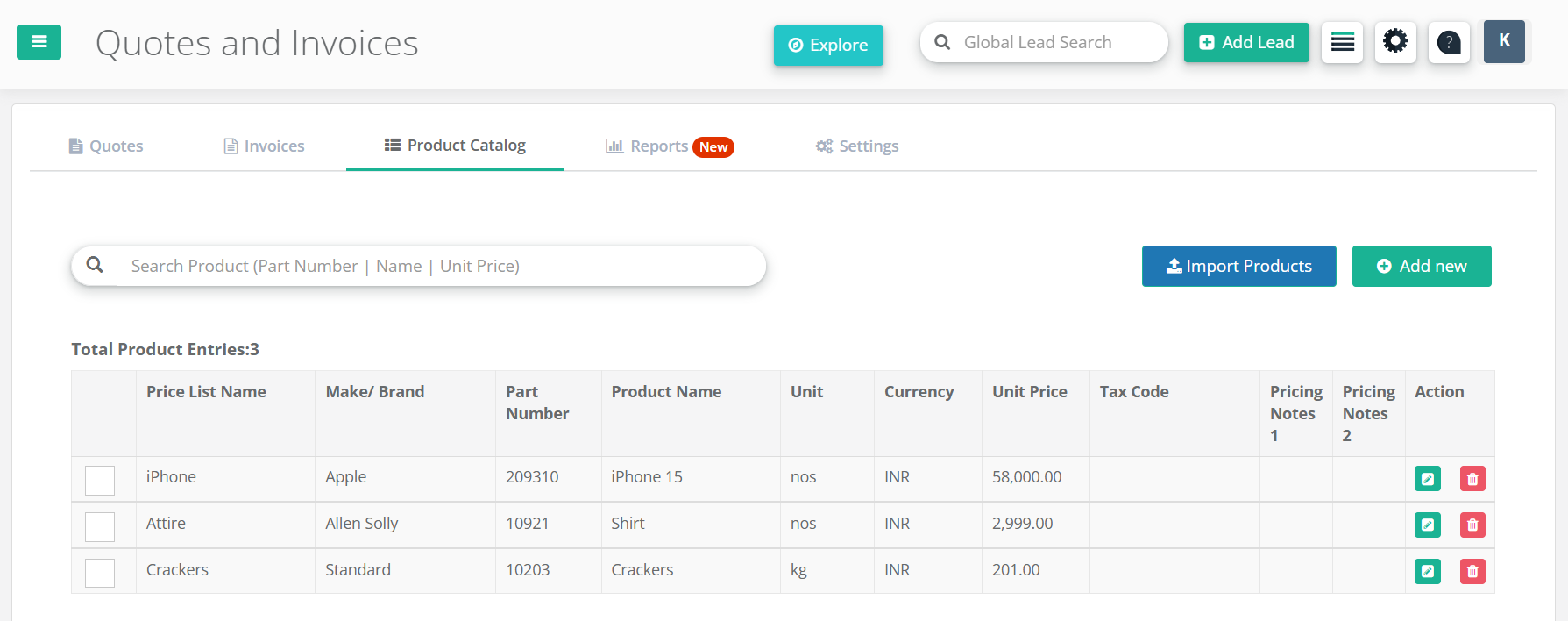Open the list view icon in header
Viewport: 1568px width, 621px height.
pyautogui.click(x=1342, y=42)
